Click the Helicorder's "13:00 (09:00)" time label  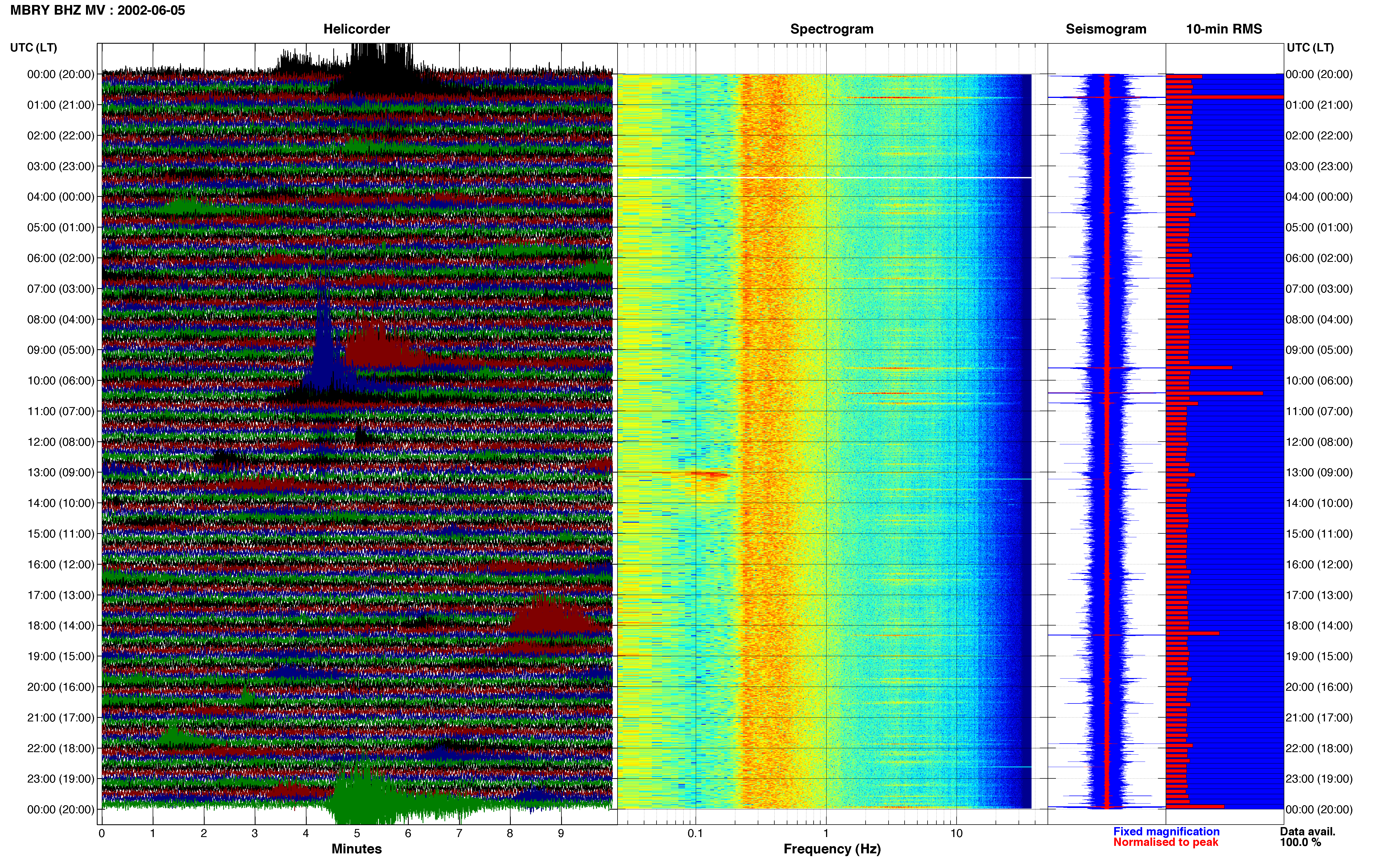61,473
